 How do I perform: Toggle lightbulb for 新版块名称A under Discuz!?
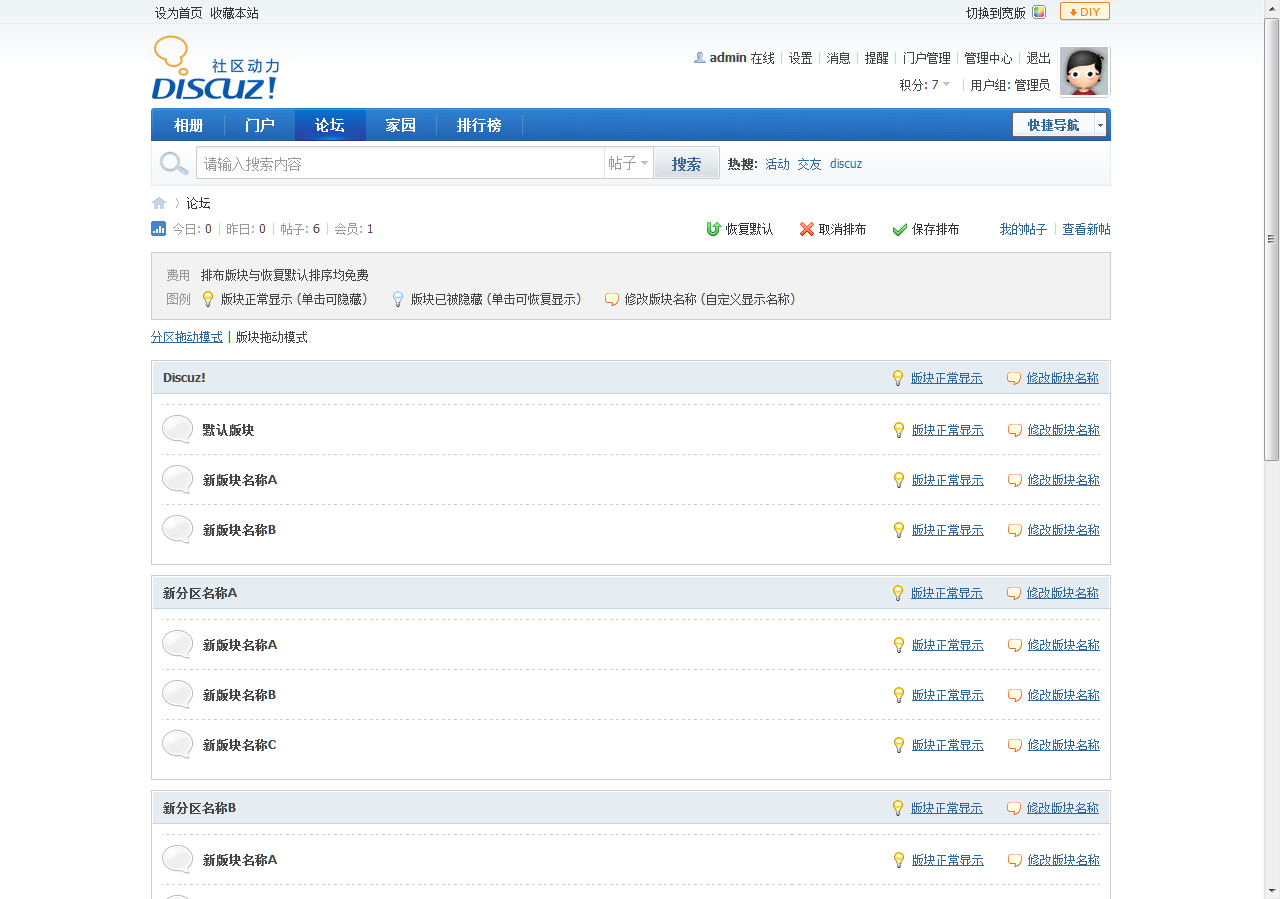click(x=899, y=480)
